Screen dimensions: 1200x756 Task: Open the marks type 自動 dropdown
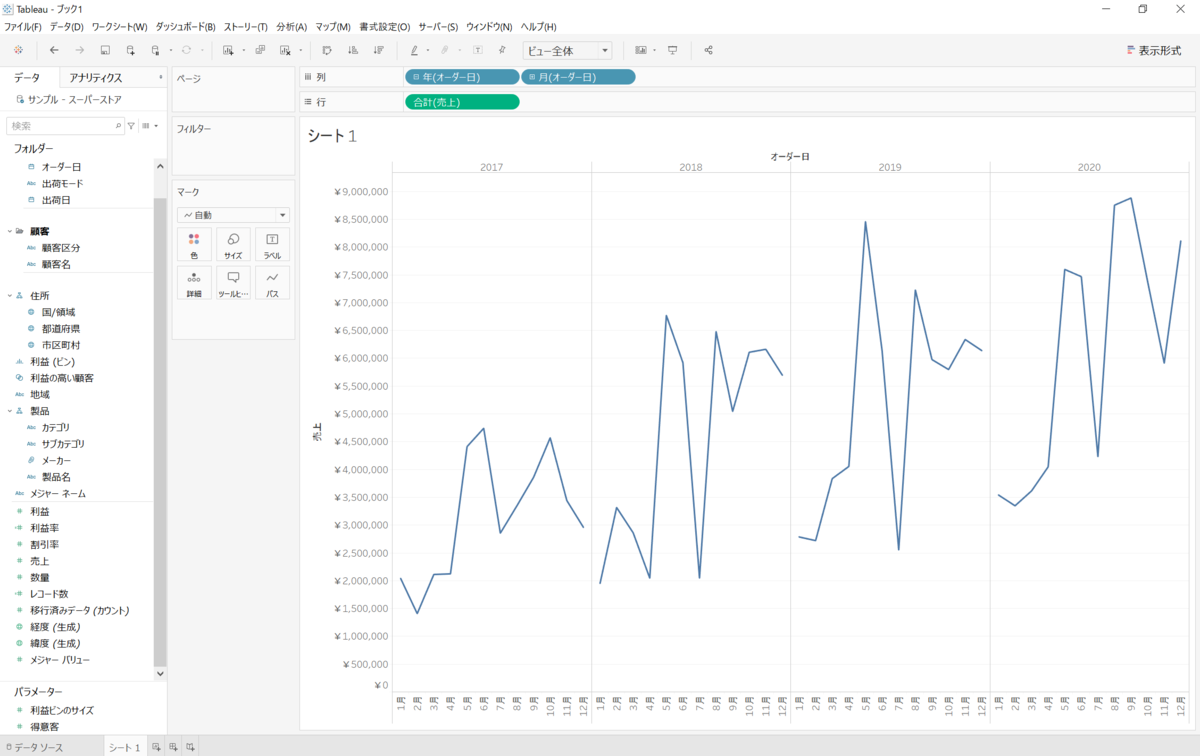pyautogui.click(x=233, y=215)
